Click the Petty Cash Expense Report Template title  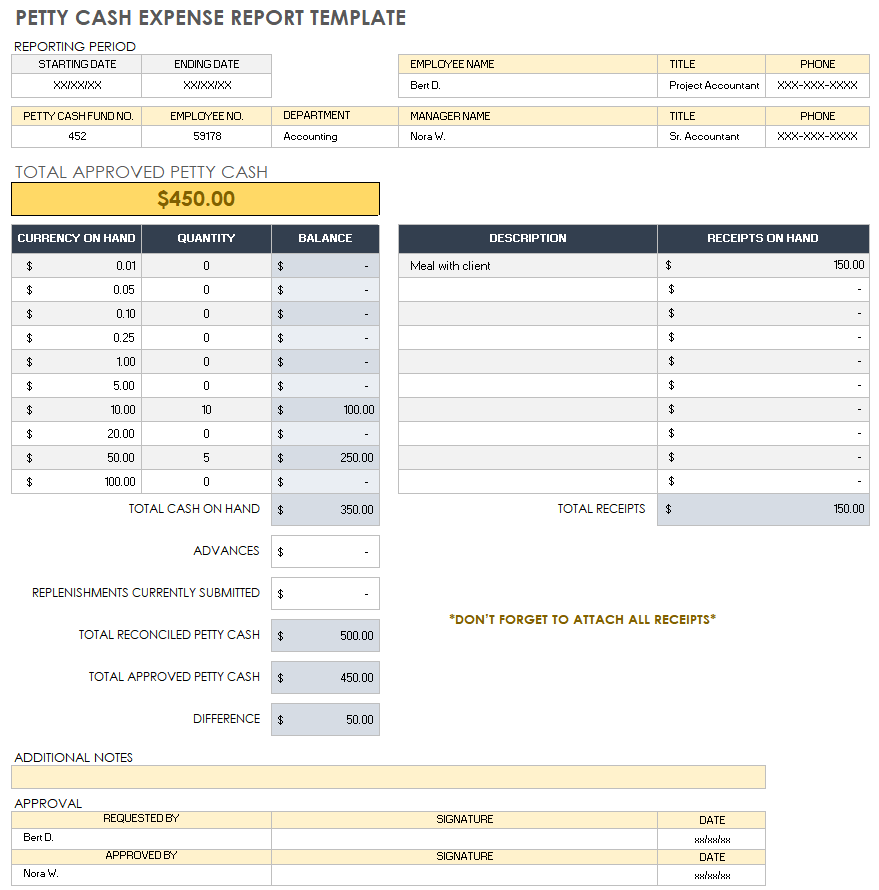point(211,18)
